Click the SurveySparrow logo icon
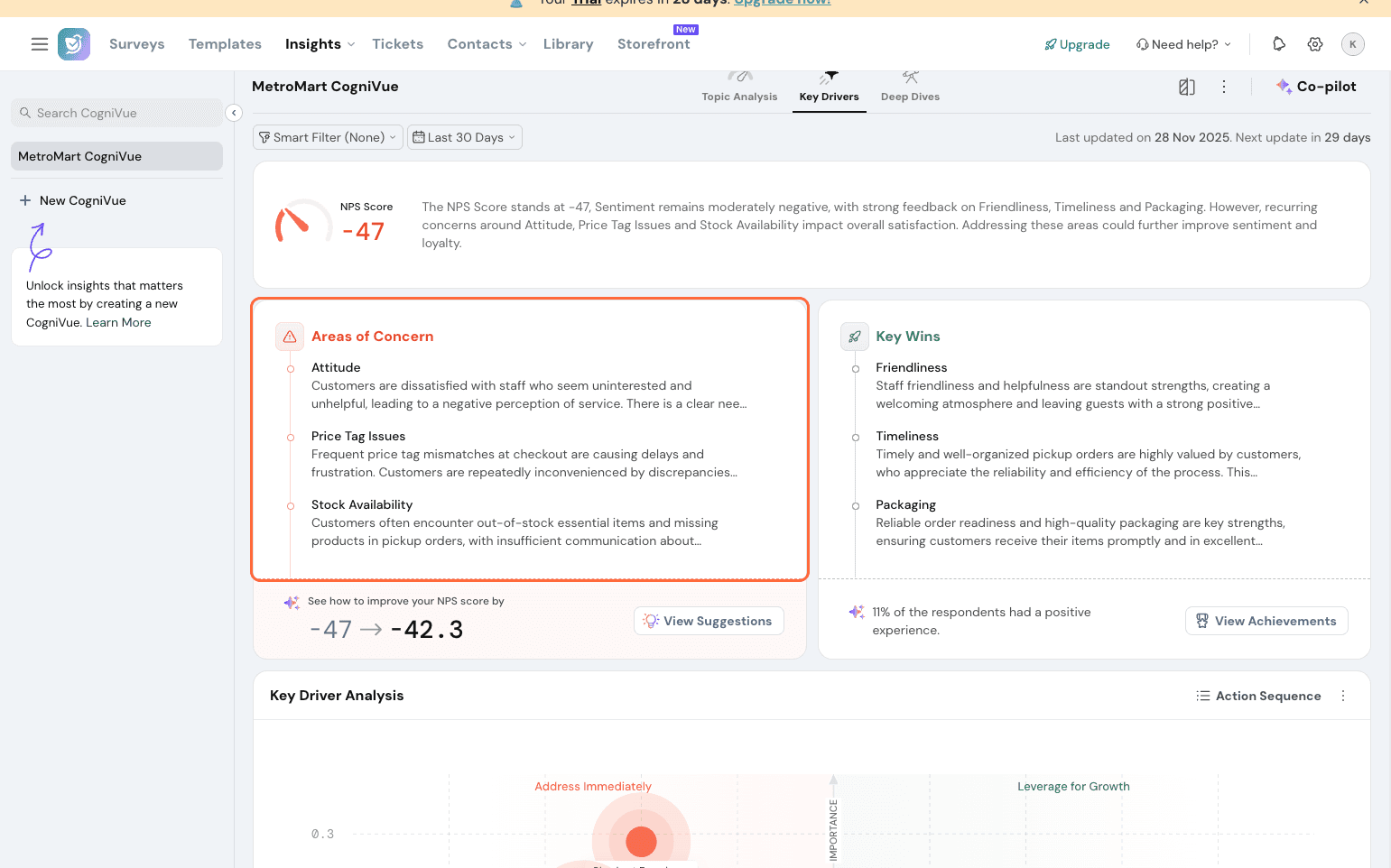1391x868 pixels. pyautogui.click(x=74, y=44)
